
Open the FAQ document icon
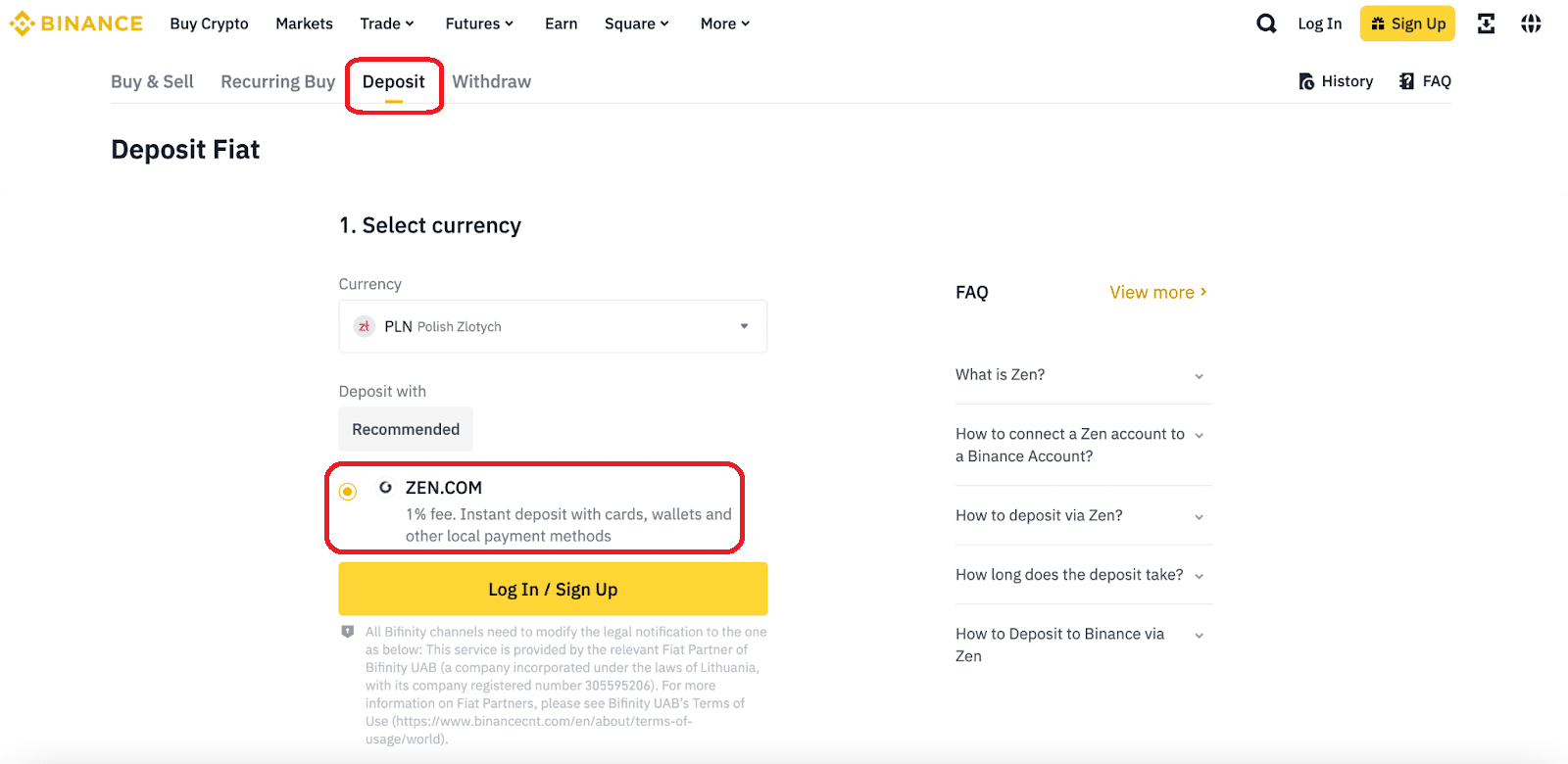click(1406, 81)
